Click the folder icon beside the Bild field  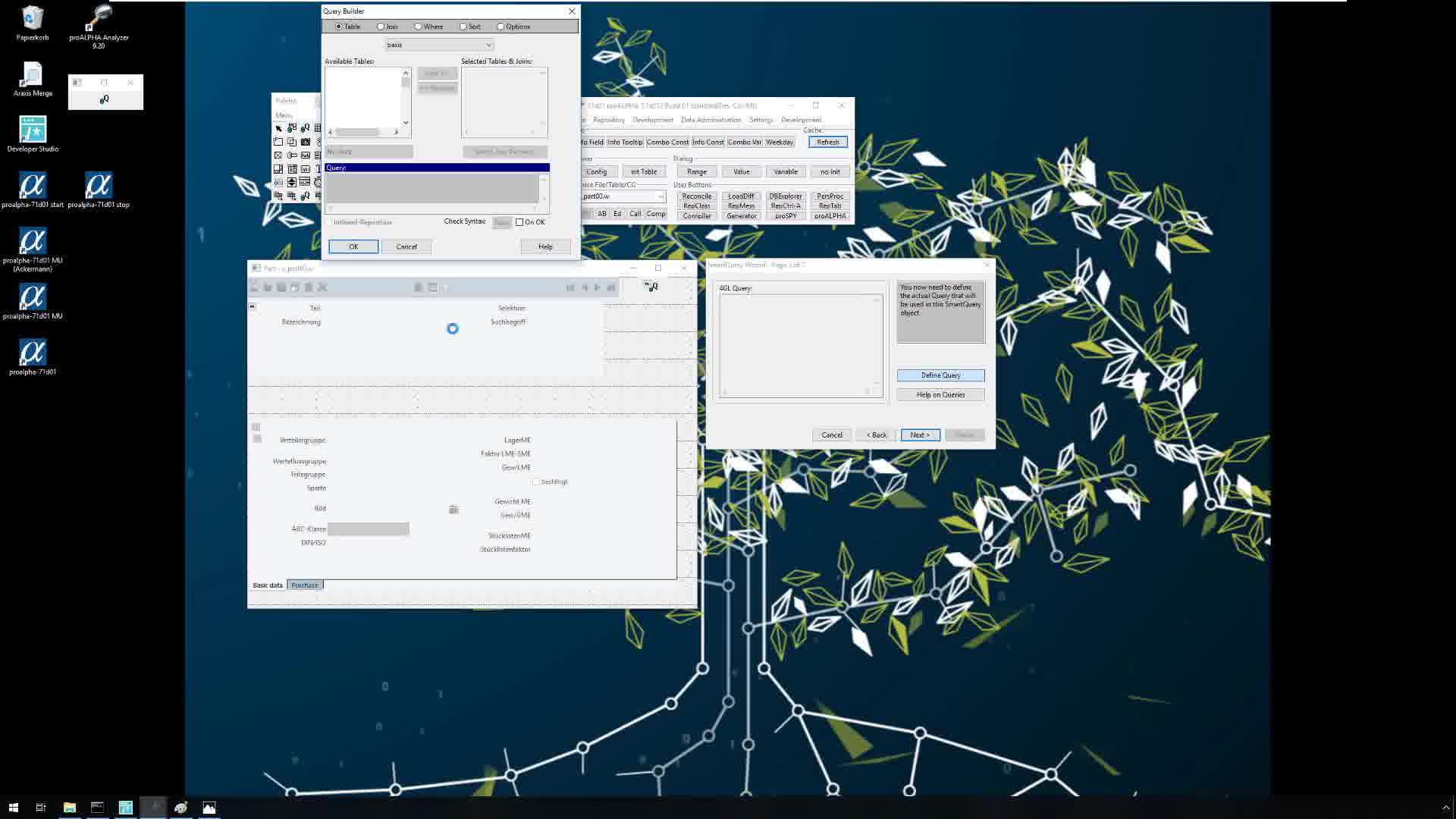point(453,509)
